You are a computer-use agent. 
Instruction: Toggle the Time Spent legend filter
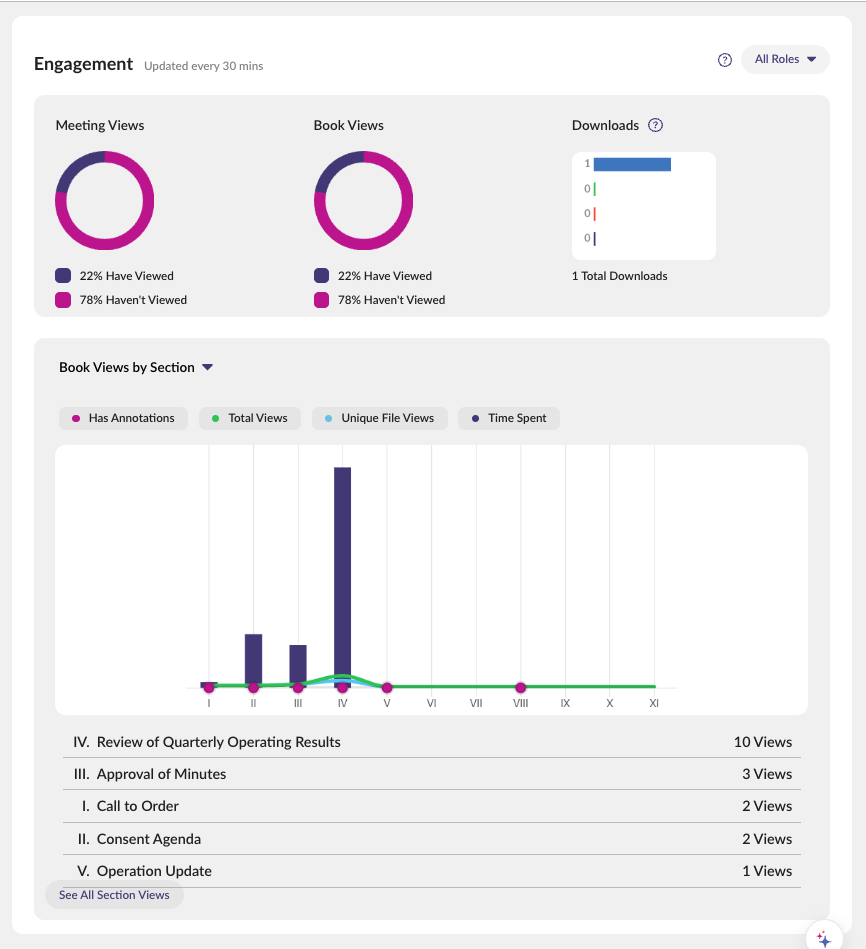[509, 418]
